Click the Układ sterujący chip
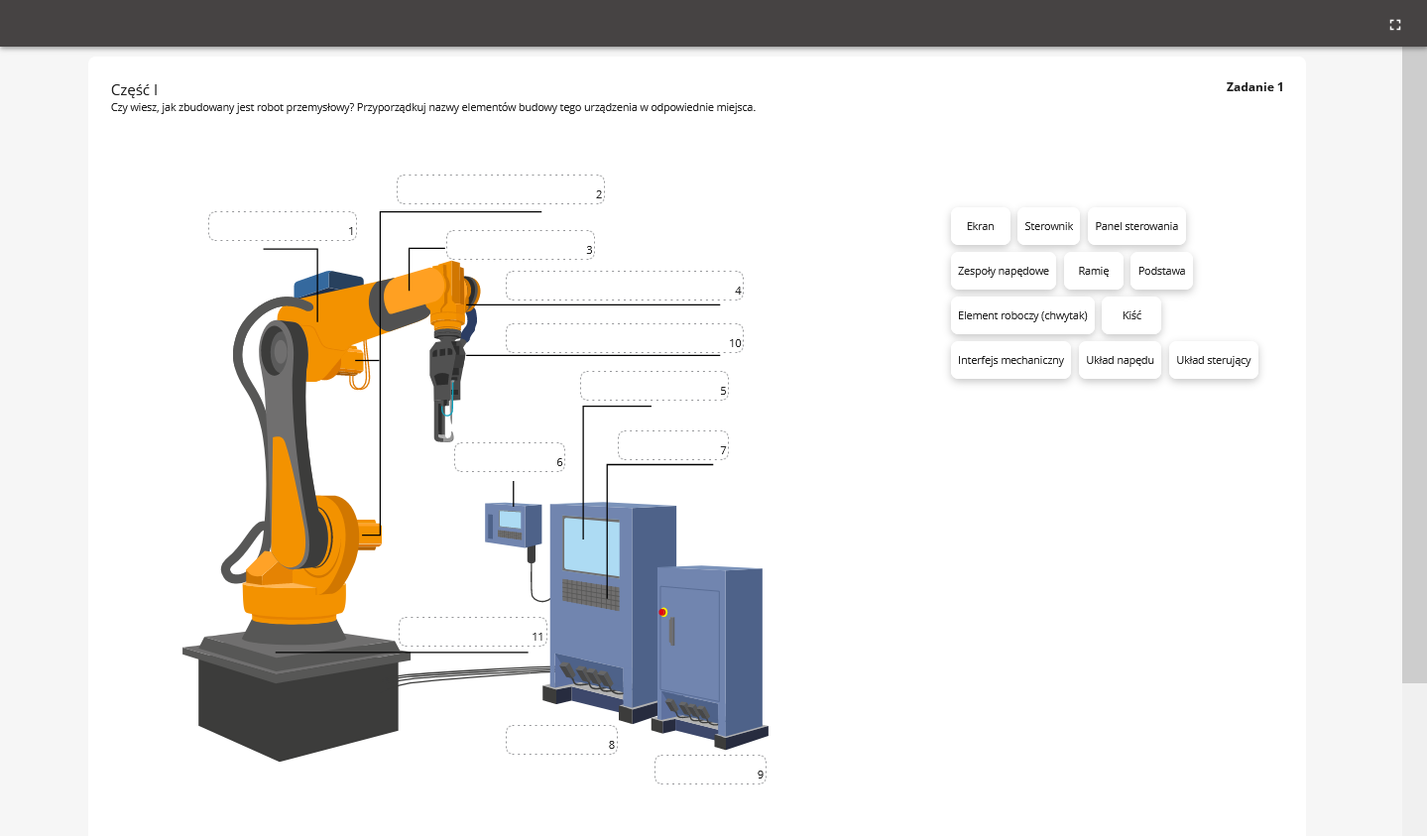The image size is (1427, 840). pyautogui.click(x=1213, y=360)
